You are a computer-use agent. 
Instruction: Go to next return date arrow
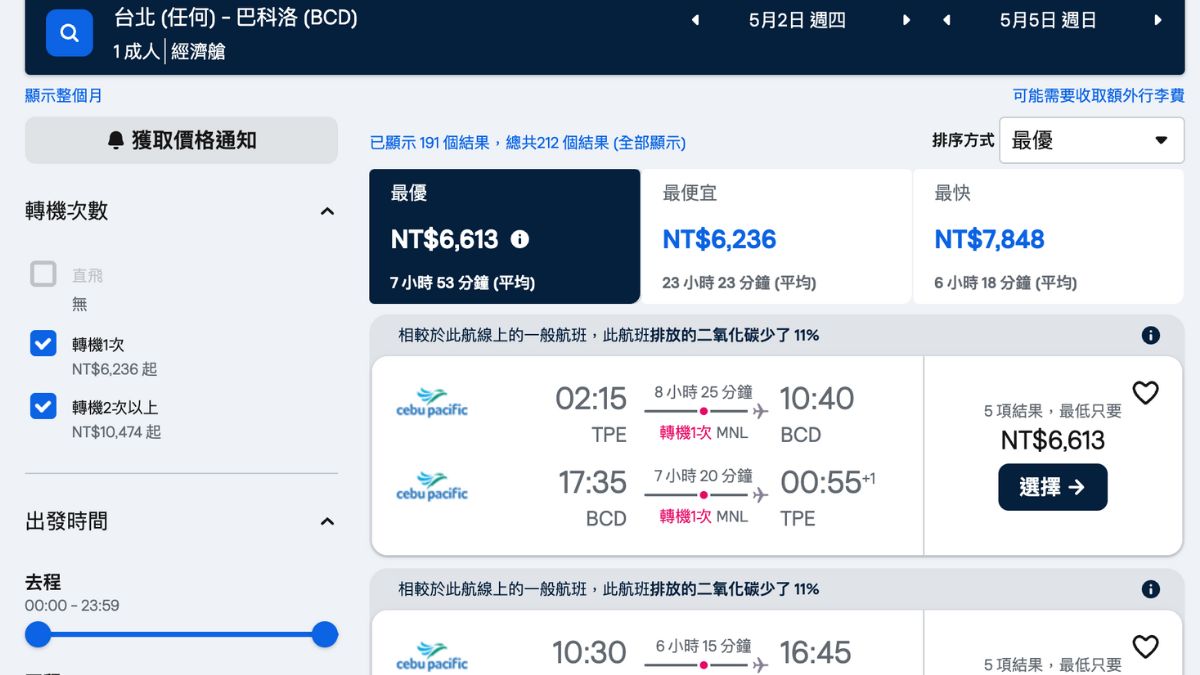point(1158,20)
